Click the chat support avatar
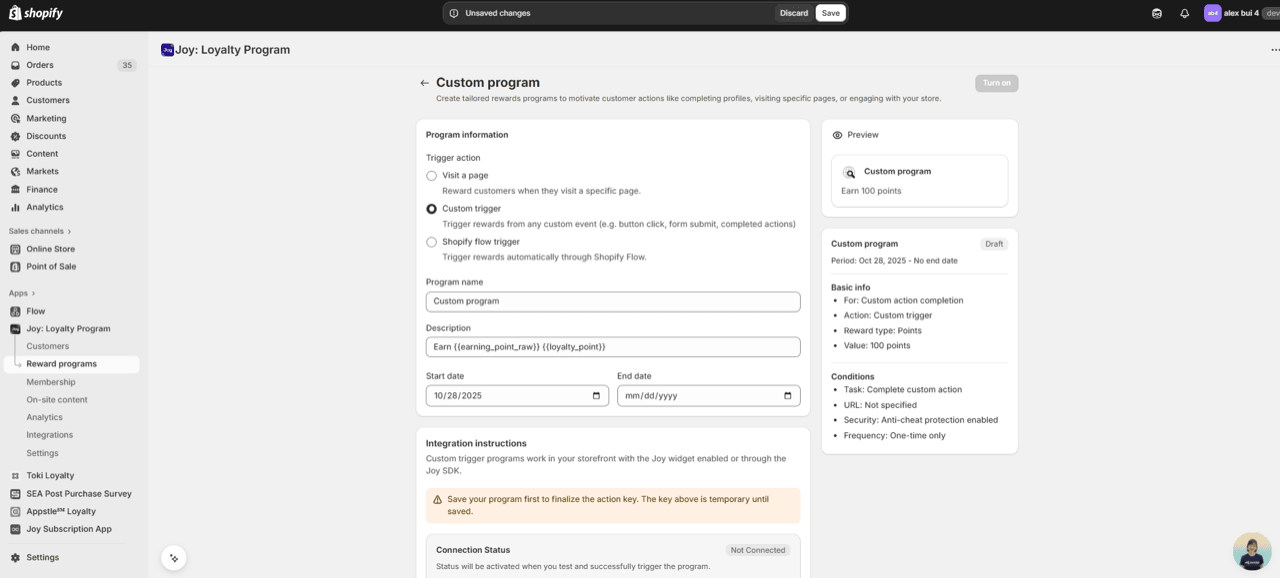 pos(1252,552)
